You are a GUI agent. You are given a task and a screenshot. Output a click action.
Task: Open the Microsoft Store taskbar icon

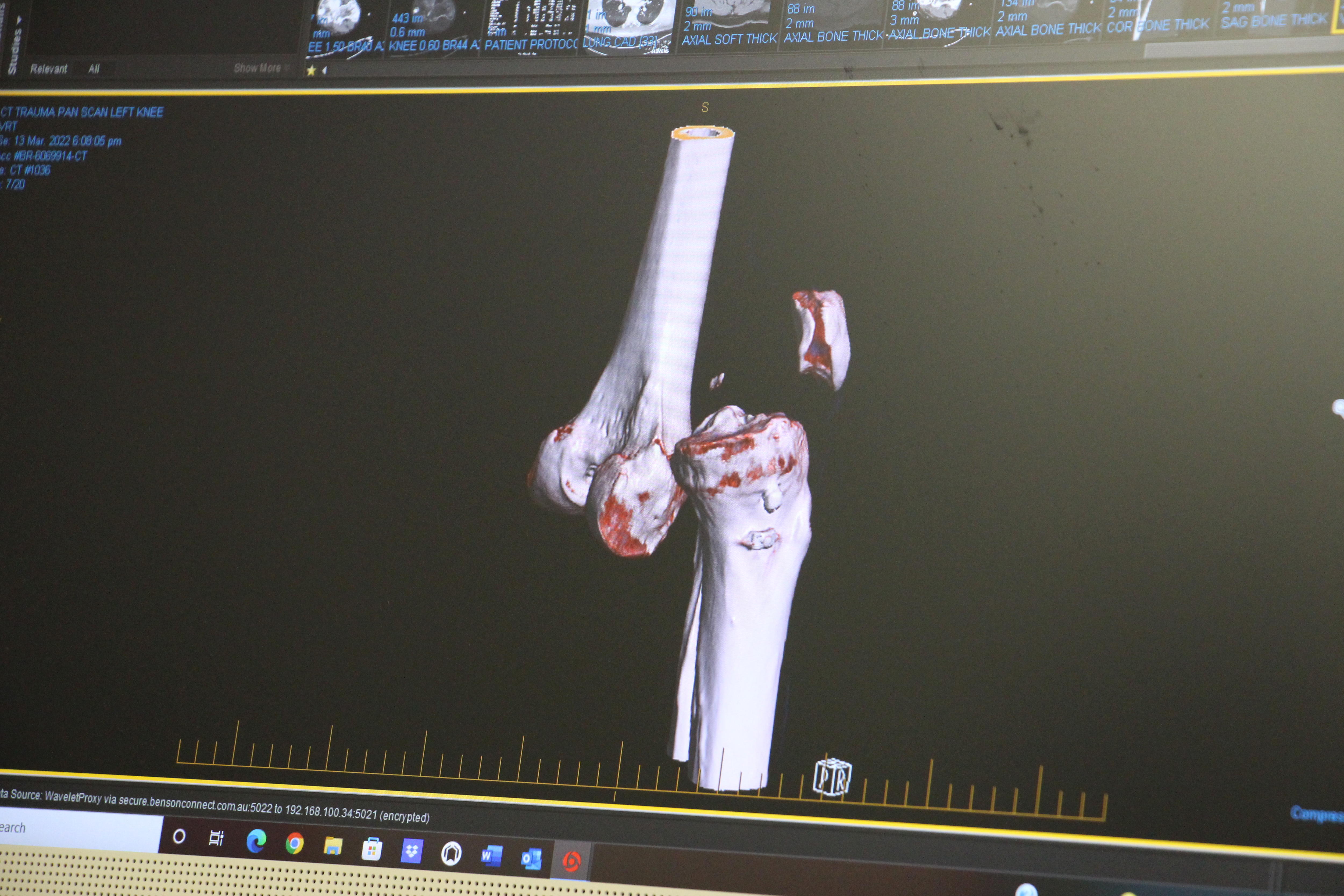371,849
